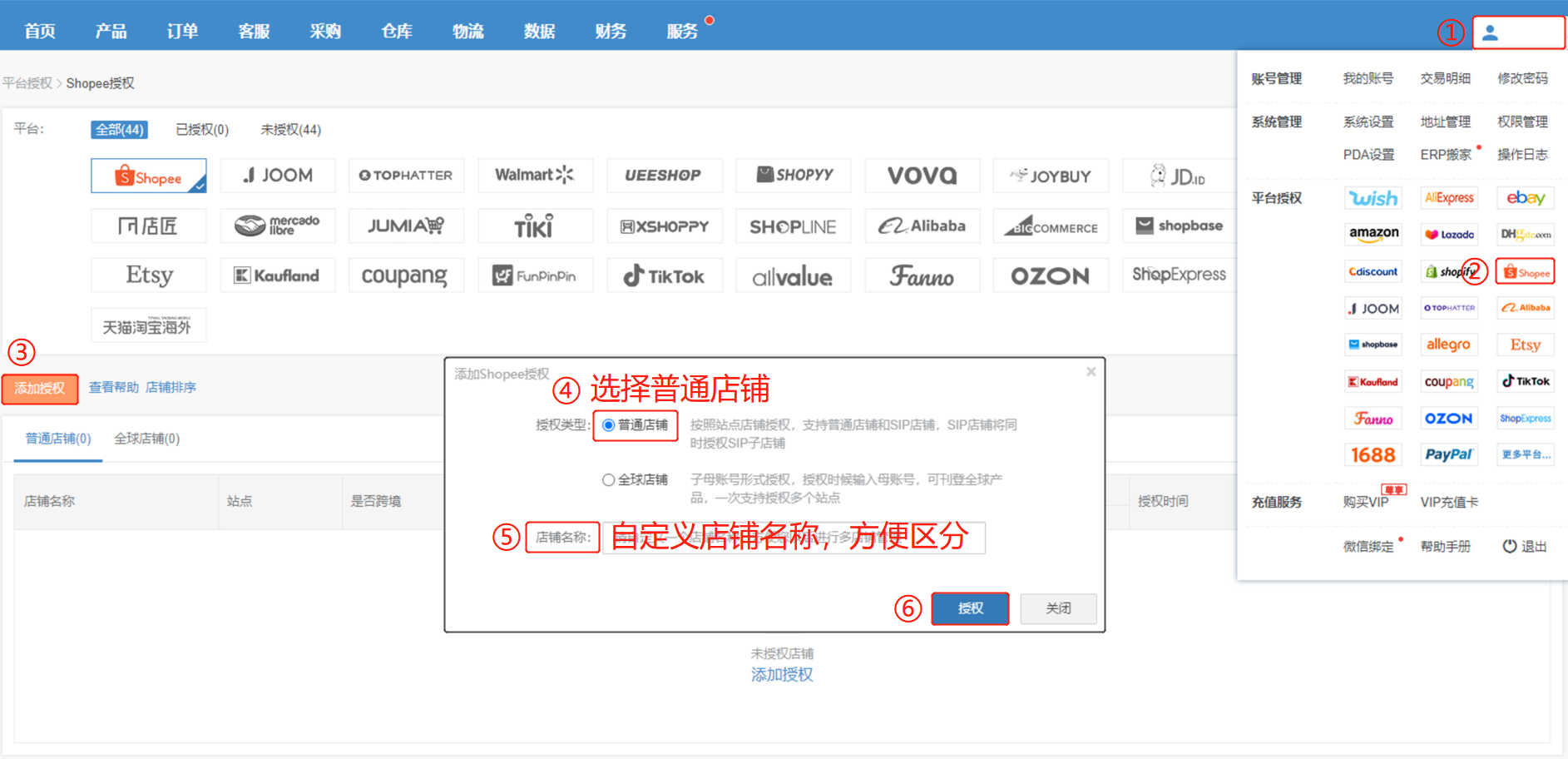
Task: Click the Etsy platform tile
Action: click(149, 275)
